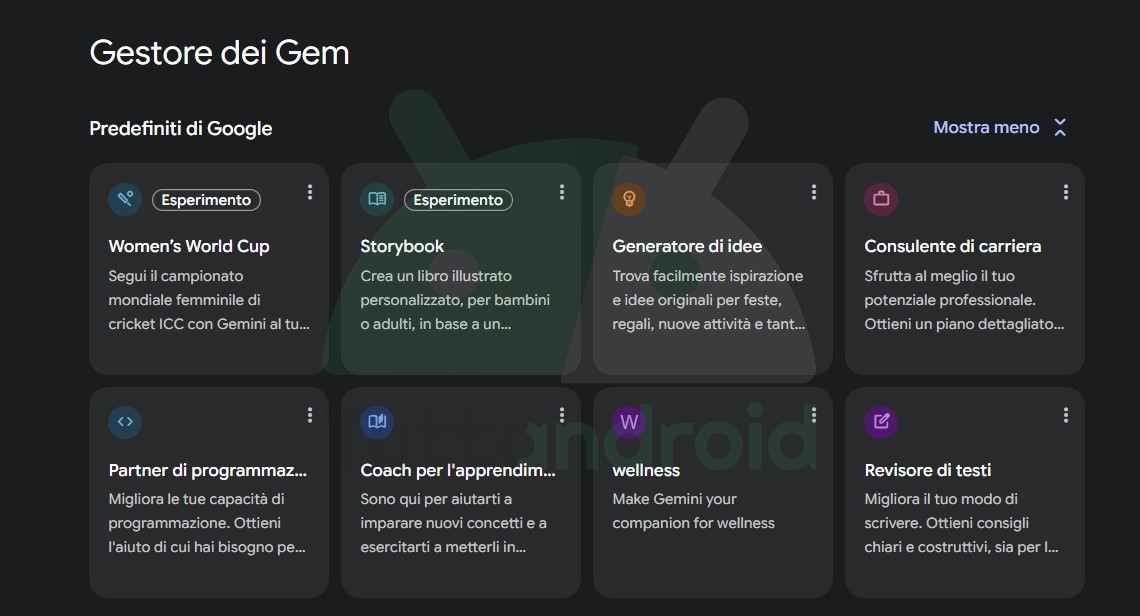Click the Storybook open-book icon
The image size is (1140, 616).
377,199
